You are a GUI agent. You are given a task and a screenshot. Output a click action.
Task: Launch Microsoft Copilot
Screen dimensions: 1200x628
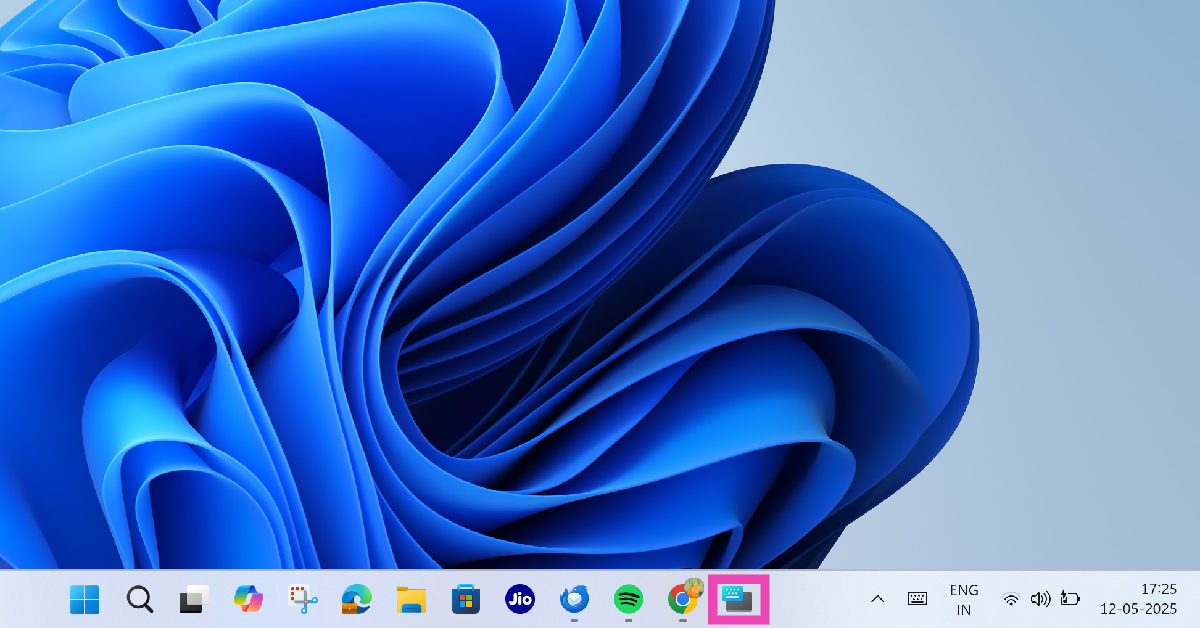(247, 600)
